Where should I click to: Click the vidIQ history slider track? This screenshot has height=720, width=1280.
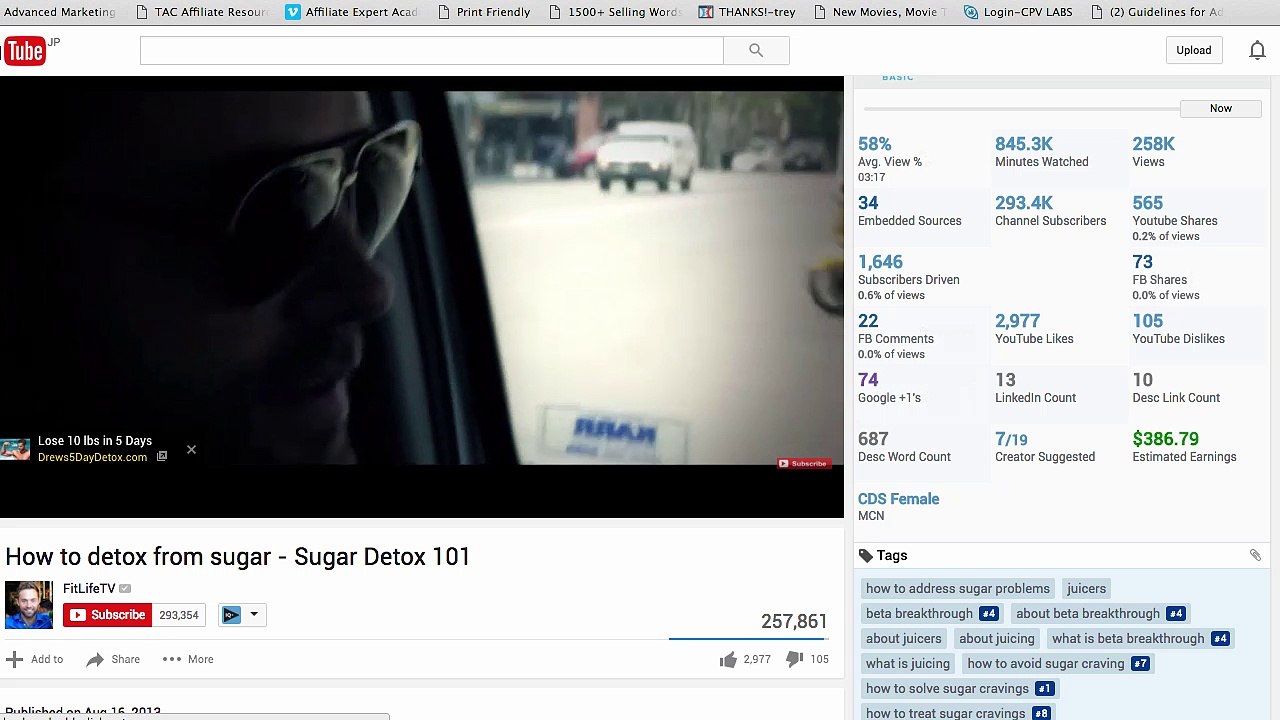1021,108
